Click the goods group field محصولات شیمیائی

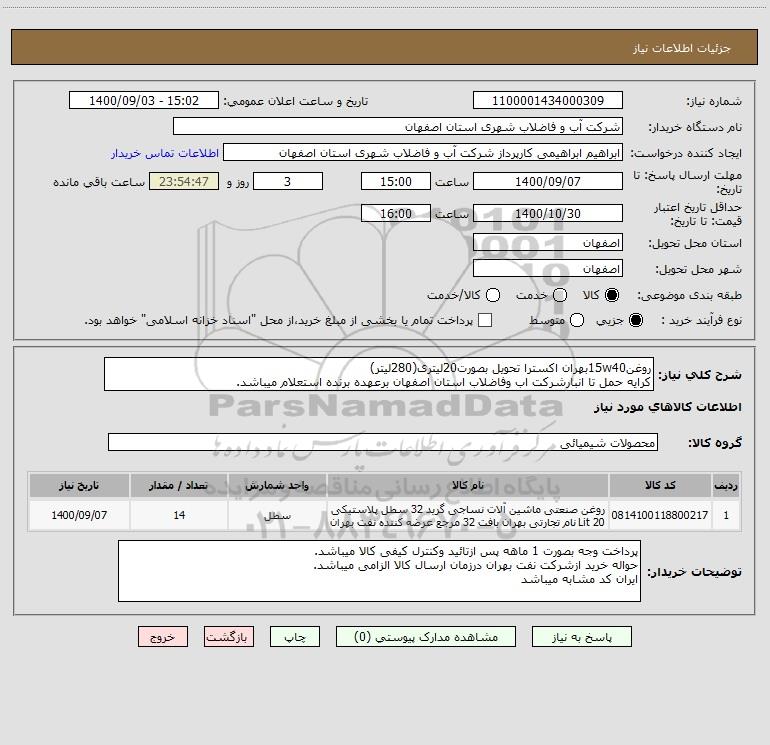click(383, 442)
